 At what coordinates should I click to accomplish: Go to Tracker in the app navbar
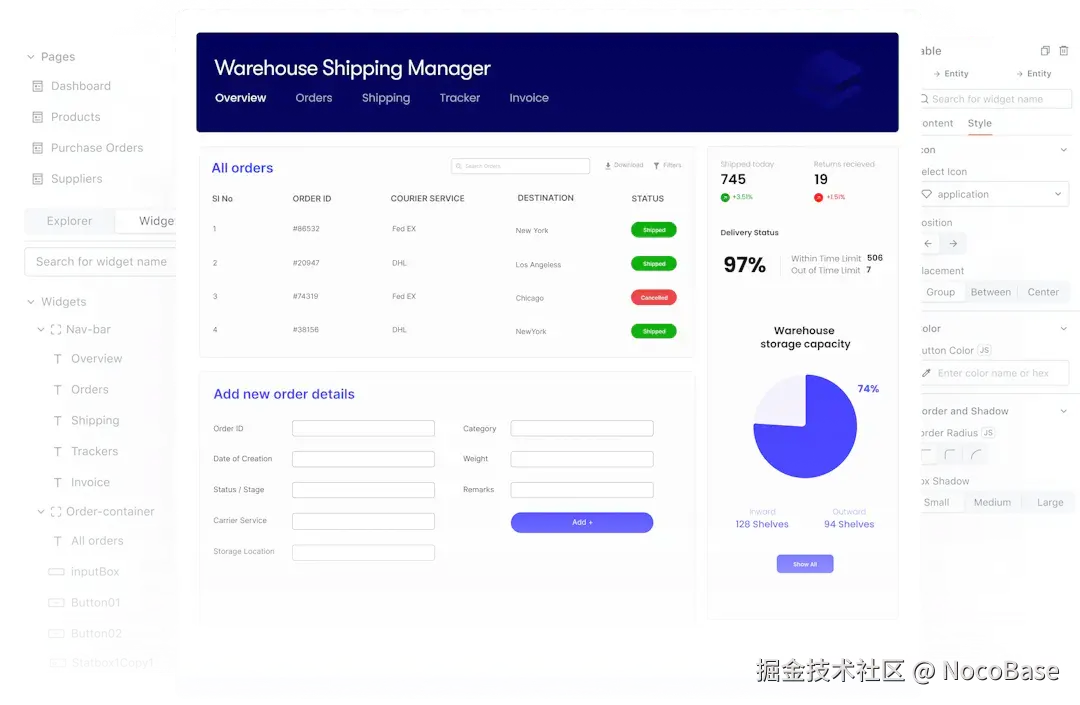pyautogui.click(x=460, y=98)
